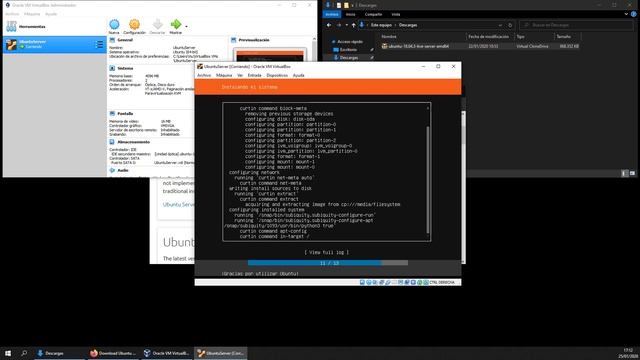Open Archivo menu in UbuntuServer VM window

(204, 75)
